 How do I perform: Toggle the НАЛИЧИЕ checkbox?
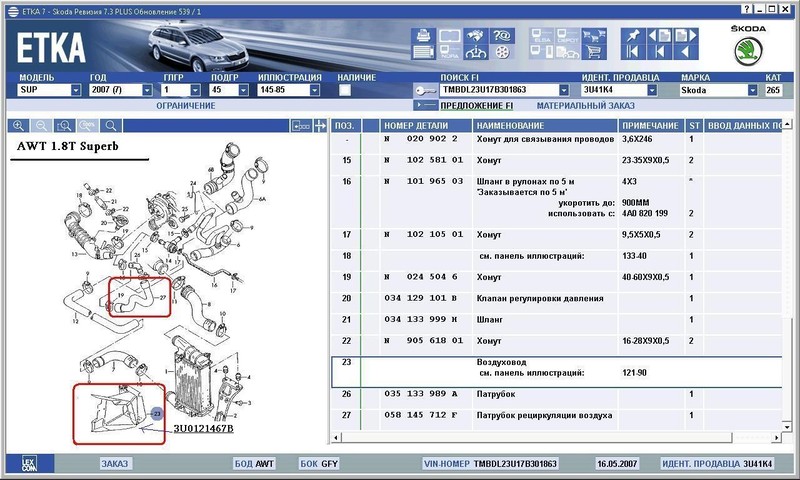click(x=345, y=90)
